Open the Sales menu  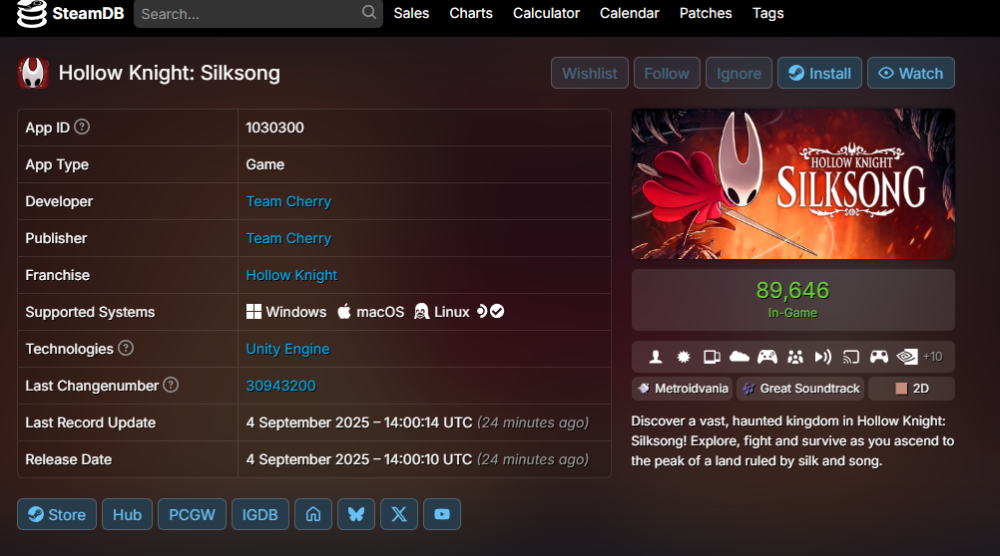pos(411,13)
